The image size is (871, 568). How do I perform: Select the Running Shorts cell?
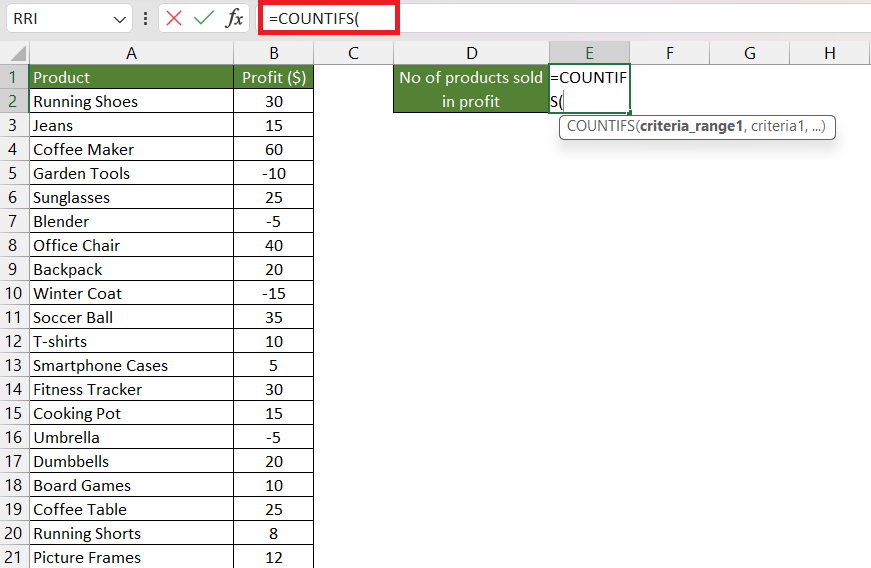pos(131,533)
